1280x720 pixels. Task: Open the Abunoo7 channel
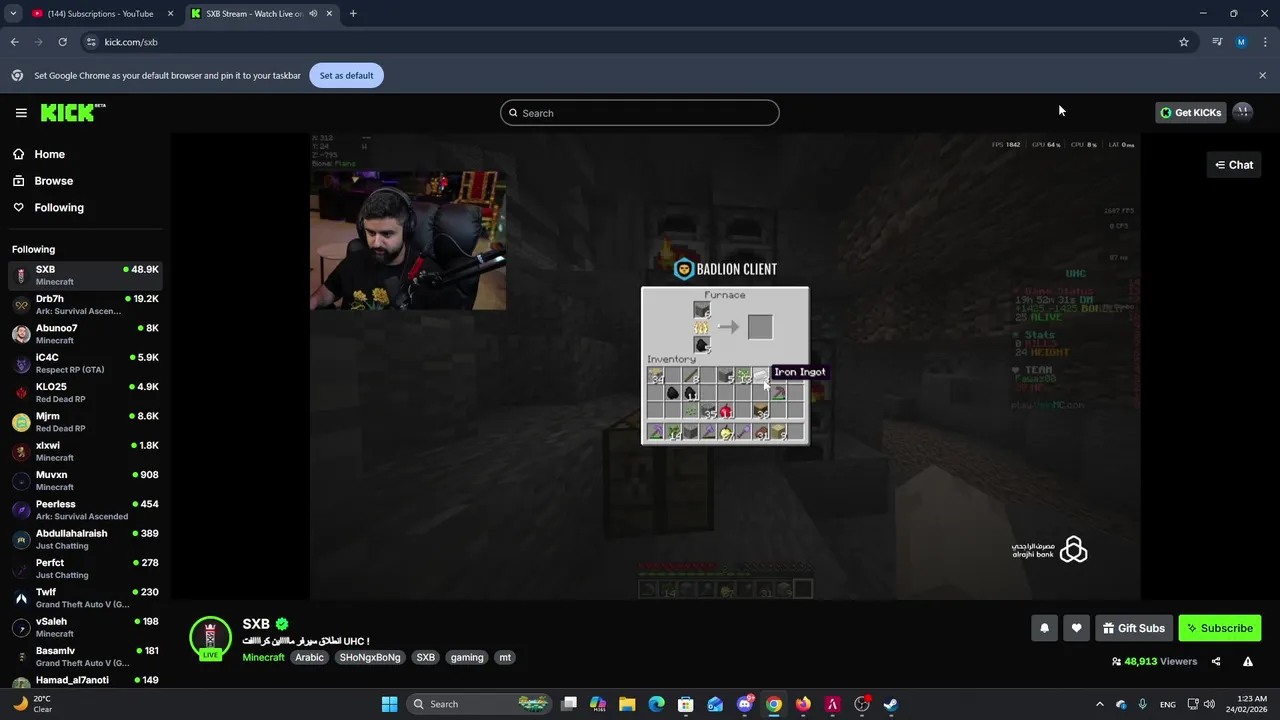coord(85,334)
